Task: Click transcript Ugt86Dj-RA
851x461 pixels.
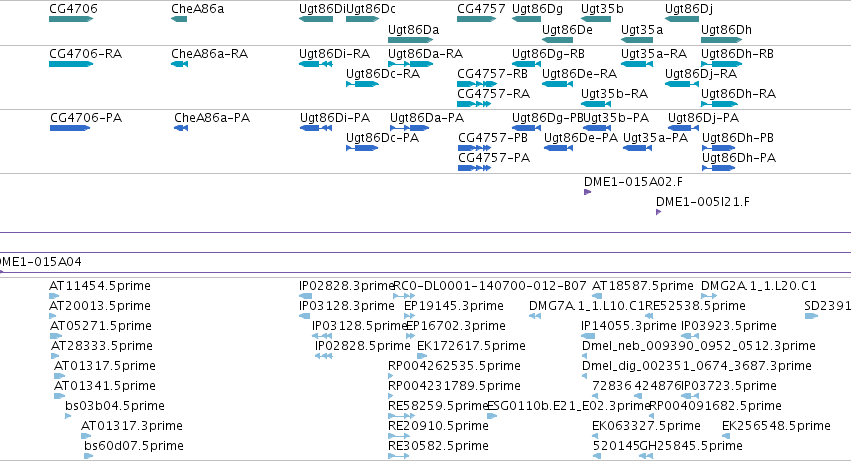Action: (682, 84)
